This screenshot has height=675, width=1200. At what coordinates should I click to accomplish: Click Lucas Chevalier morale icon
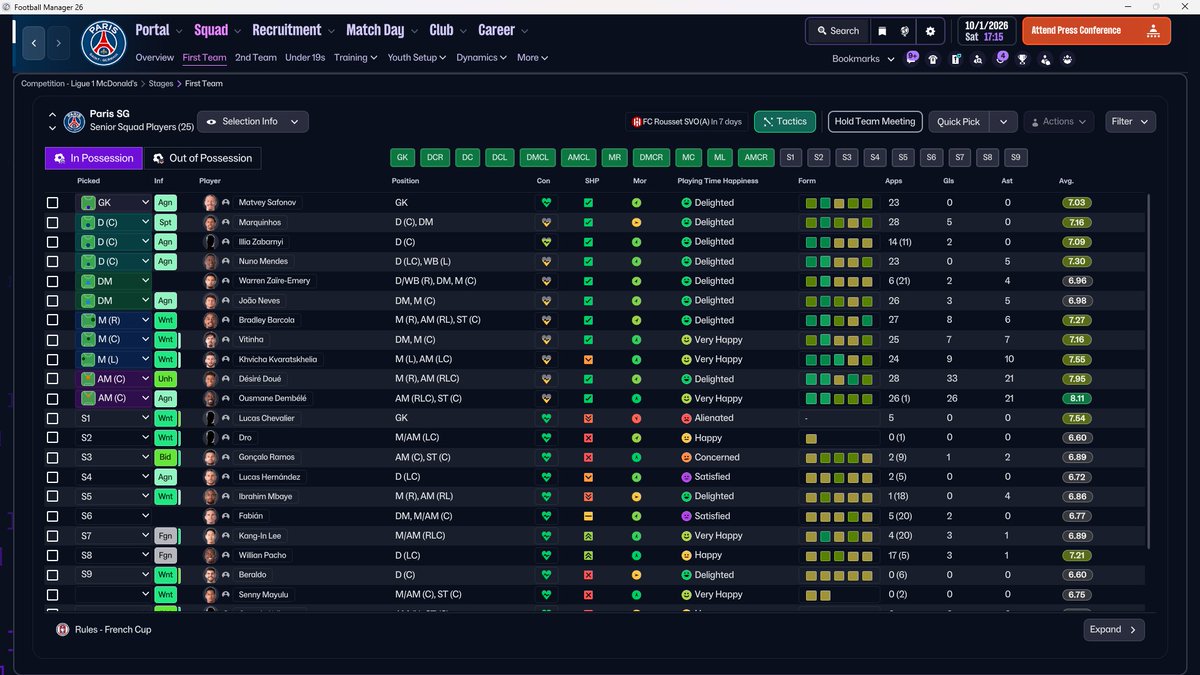pos(637,418)
